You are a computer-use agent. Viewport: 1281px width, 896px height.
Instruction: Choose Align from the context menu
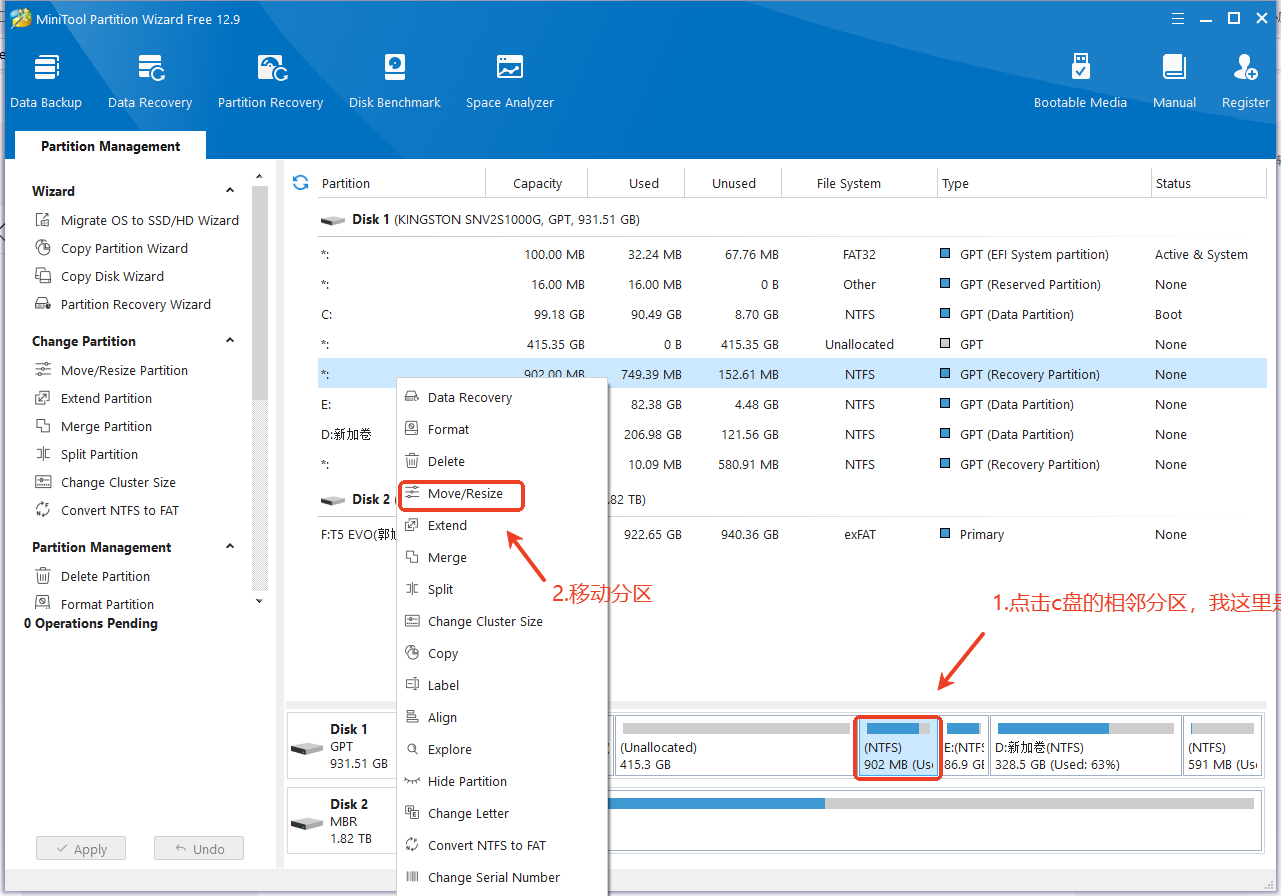[502, 717]
